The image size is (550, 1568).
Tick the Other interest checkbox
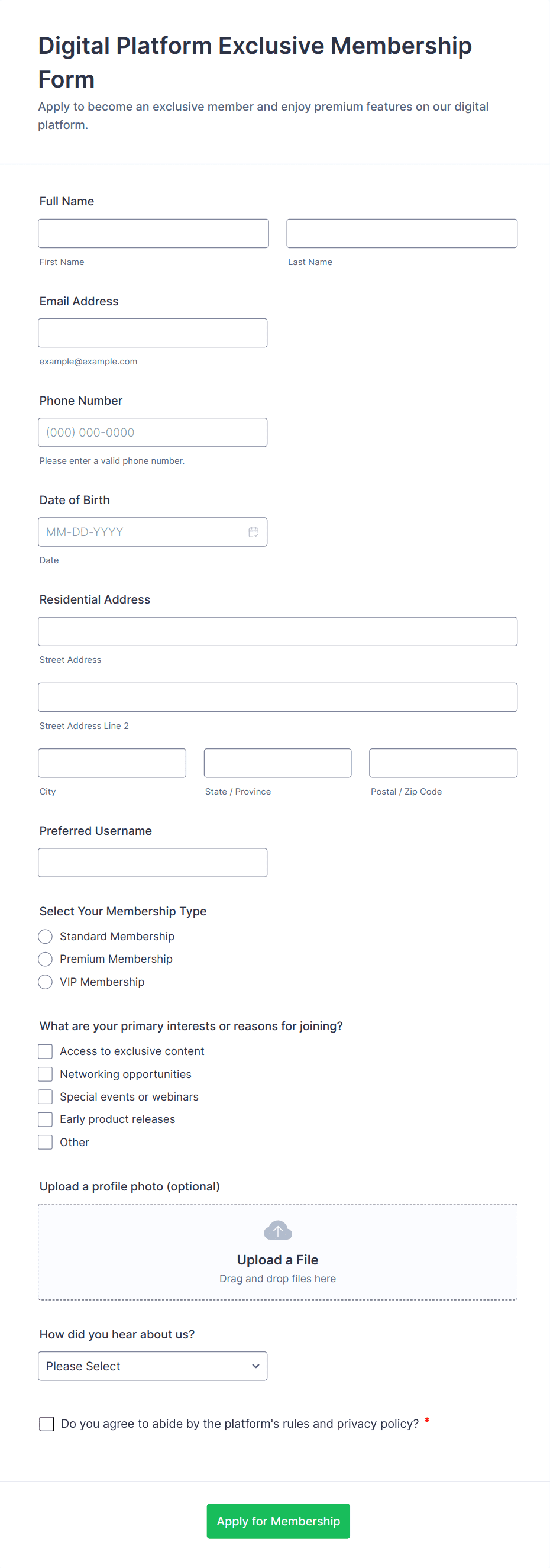pos(46,1143)
